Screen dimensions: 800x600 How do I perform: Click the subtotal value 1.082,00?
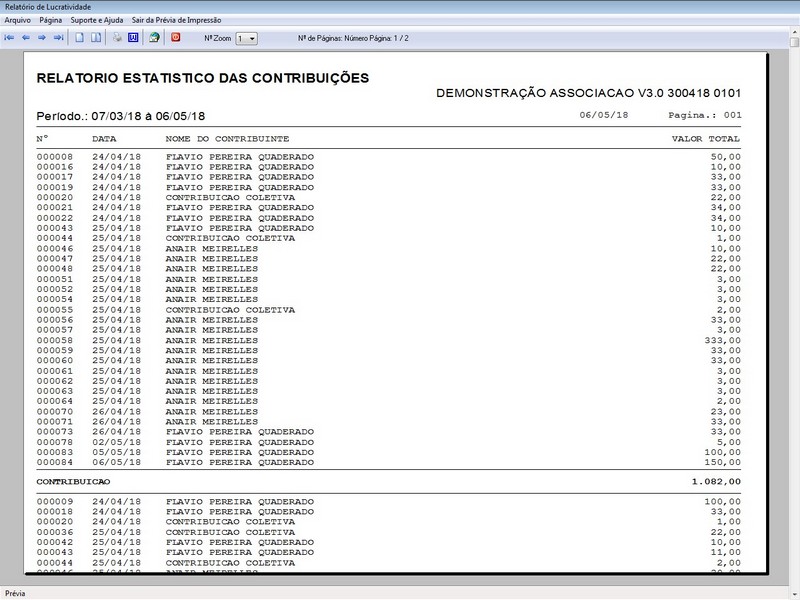click(716, 482)
